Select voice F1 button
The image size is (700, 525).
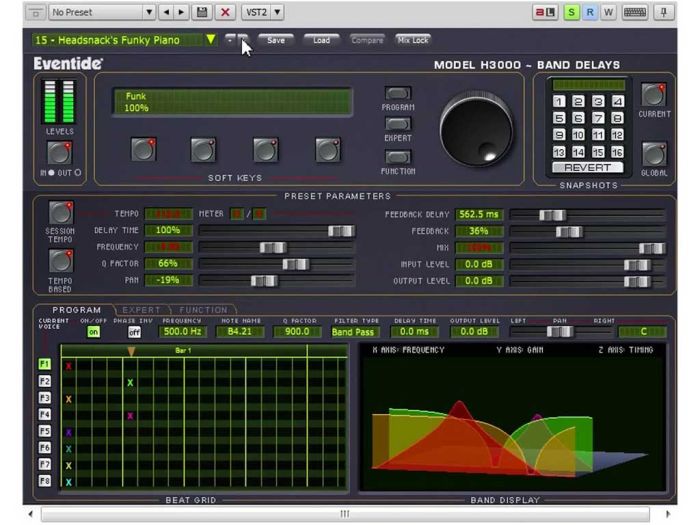coord(45,364)
